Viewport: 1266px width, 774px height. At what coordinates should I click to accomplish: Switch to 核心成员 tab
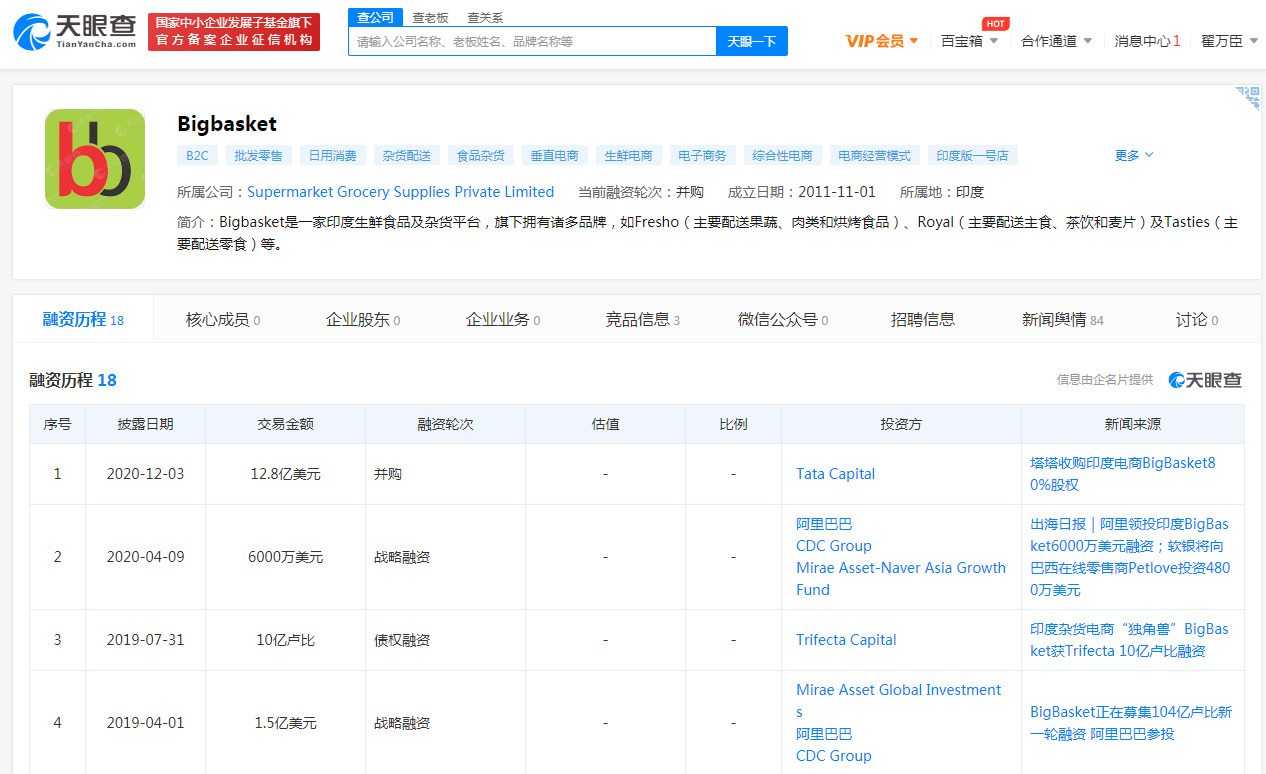pos(223,320)
